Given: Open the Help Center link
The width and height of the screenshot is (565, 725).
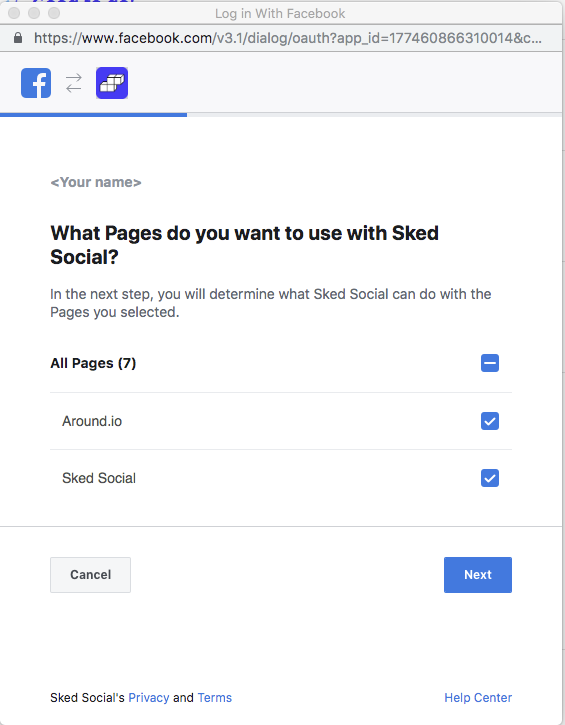Looking at the screenshot, I should 478,698.
